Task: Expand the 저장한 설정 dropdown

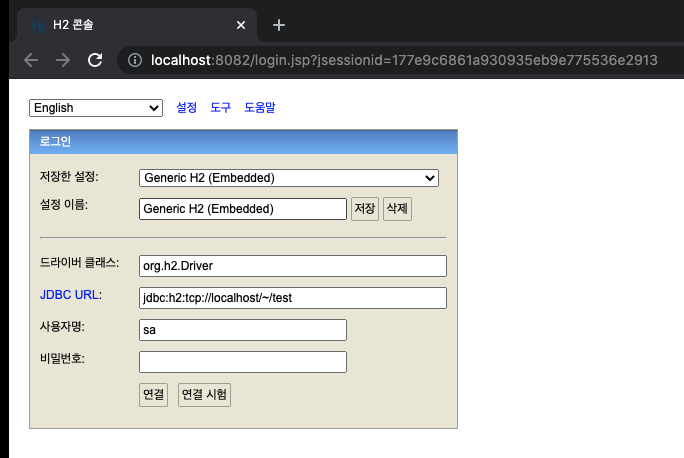Action: click(289, 178)
